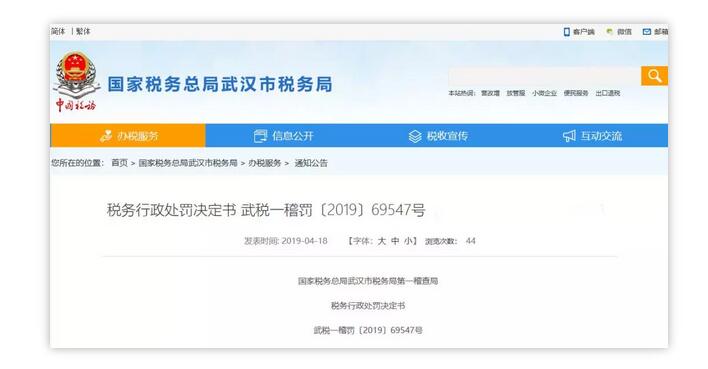Set font size to 中

click(395, 241)
